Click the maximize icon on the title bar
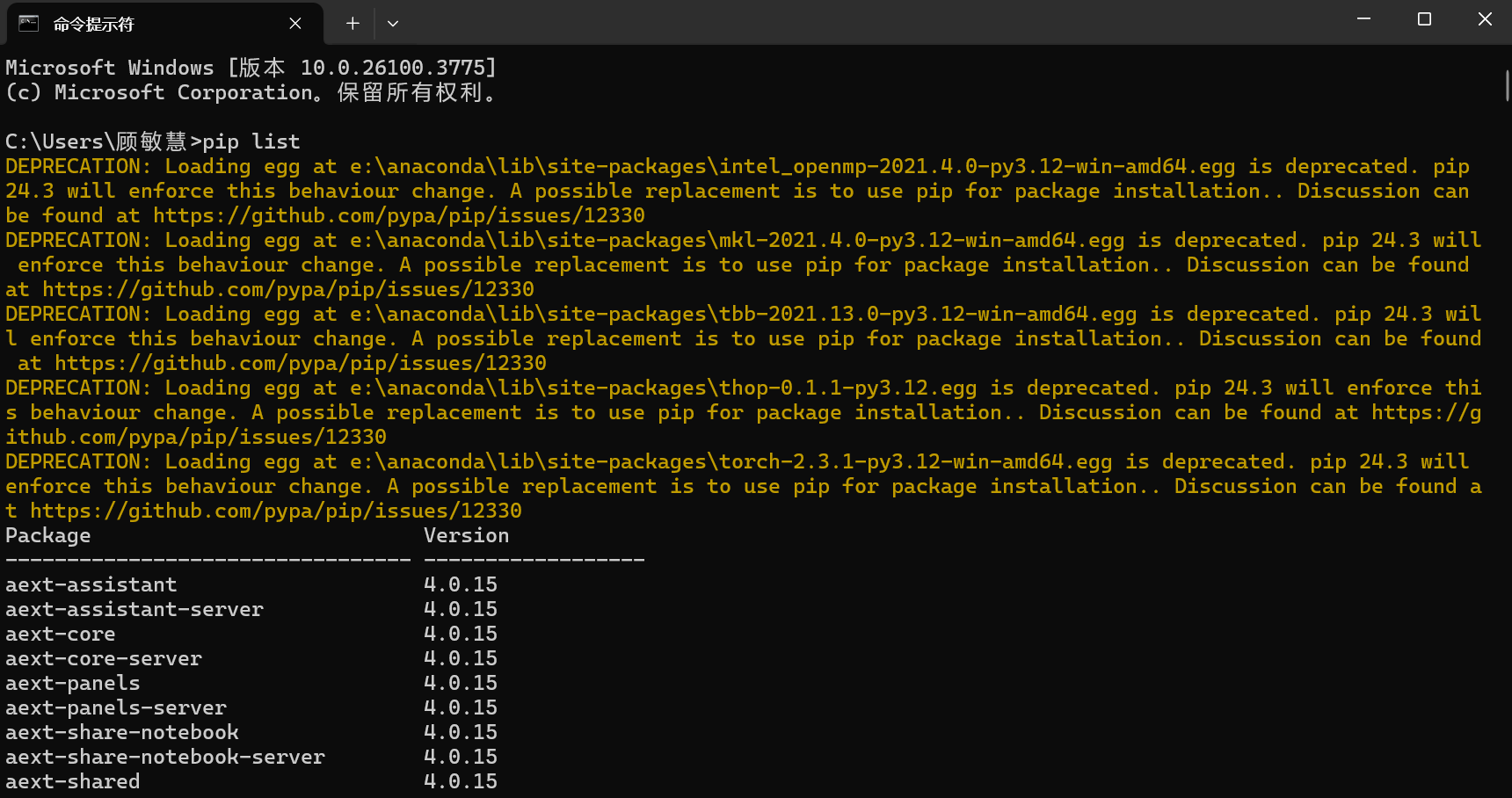Image resolution: width=1512 pixels, height=798 pixels. 1424,18
